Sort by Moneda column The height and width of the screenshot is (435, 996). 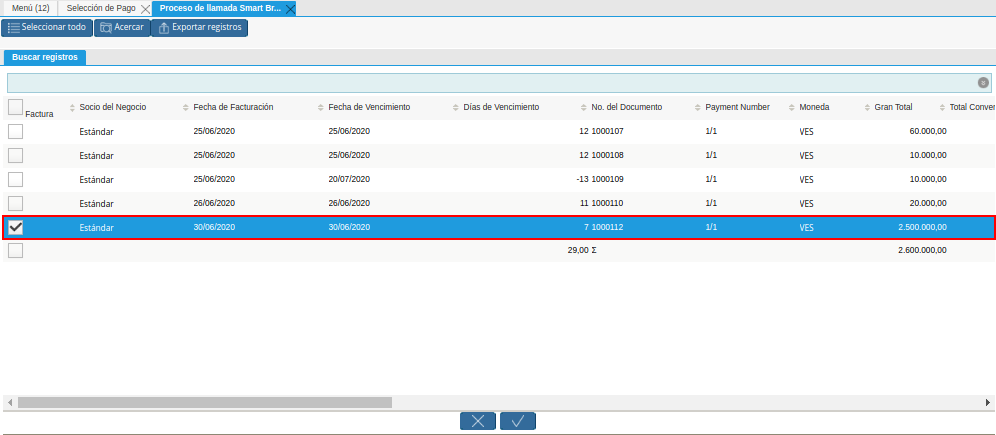(814, 107)
